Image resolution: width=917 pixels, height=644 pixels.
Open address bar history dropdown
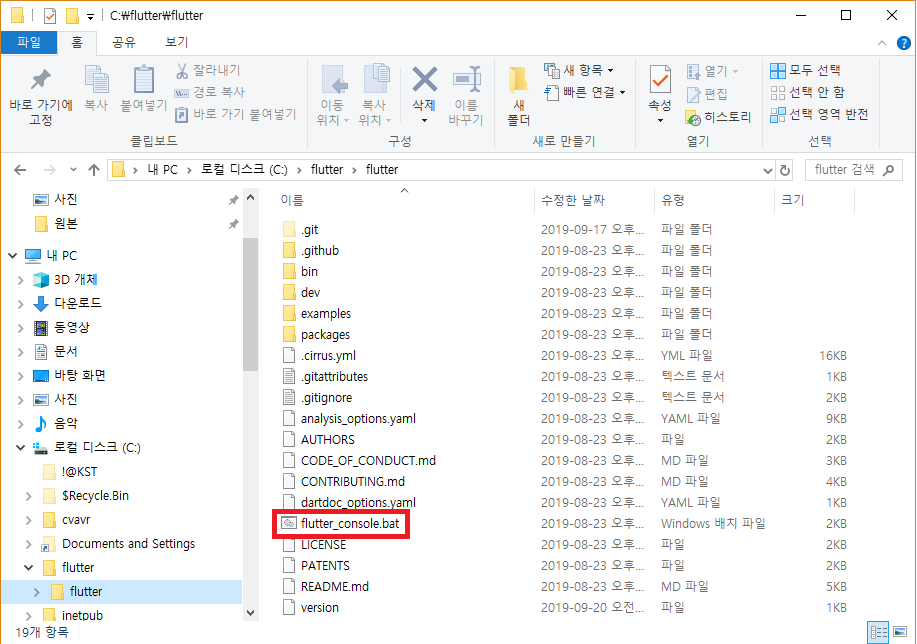click(x=768, y=170)
